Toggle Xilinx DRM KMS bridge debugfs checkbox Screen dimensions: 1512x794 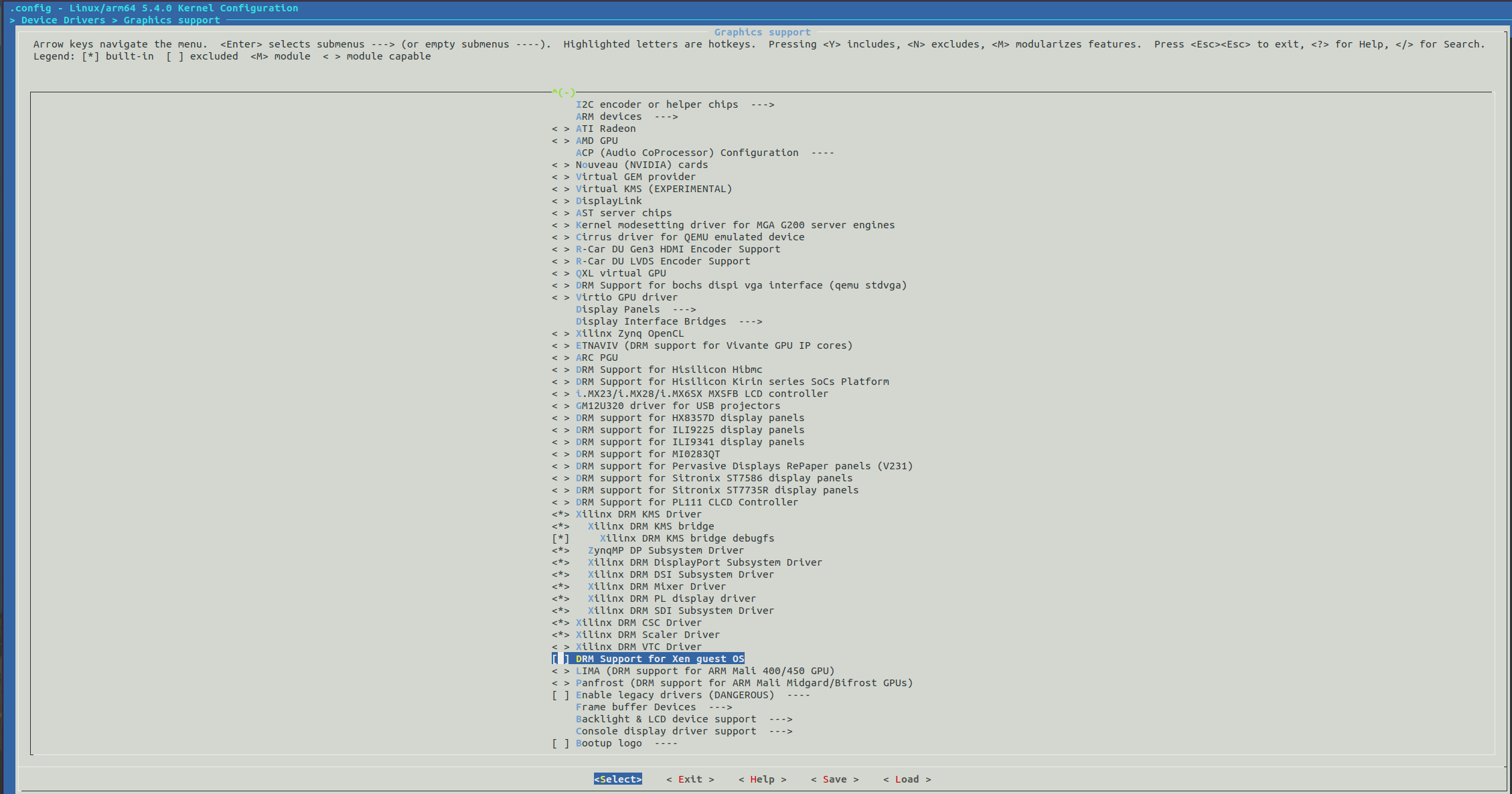coord(560,538)
